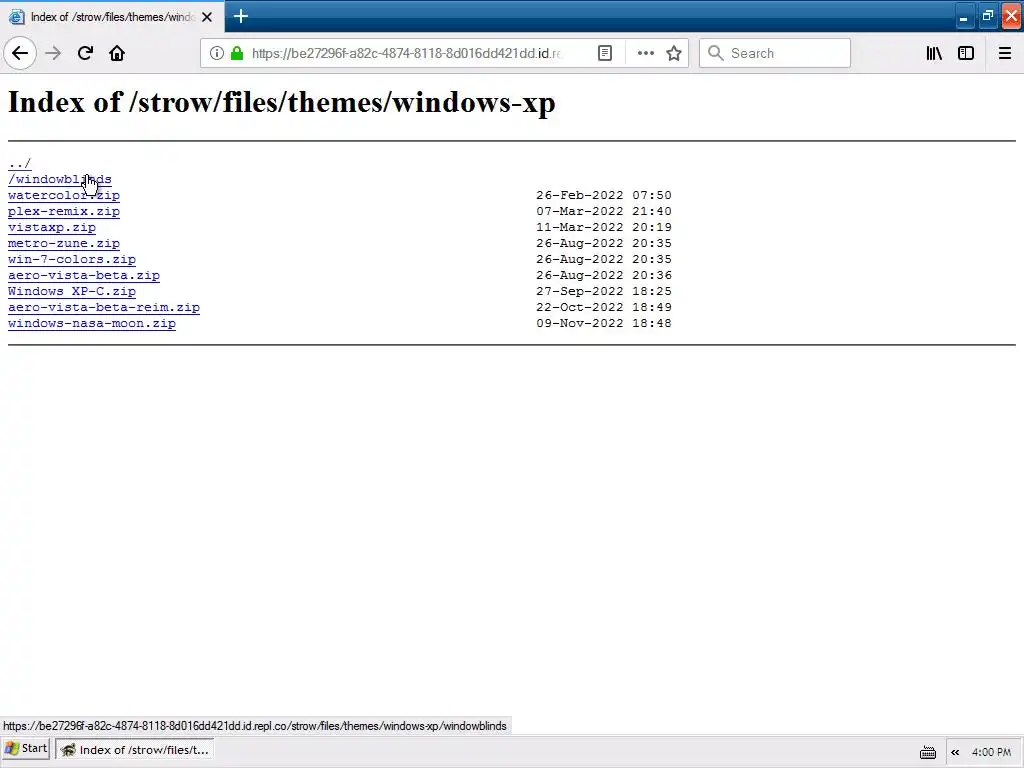The width and height of the screenshot is (1024, 768).
Task: Open the on-screen keyboard tray icon
Action: click(x=927, y=752)
